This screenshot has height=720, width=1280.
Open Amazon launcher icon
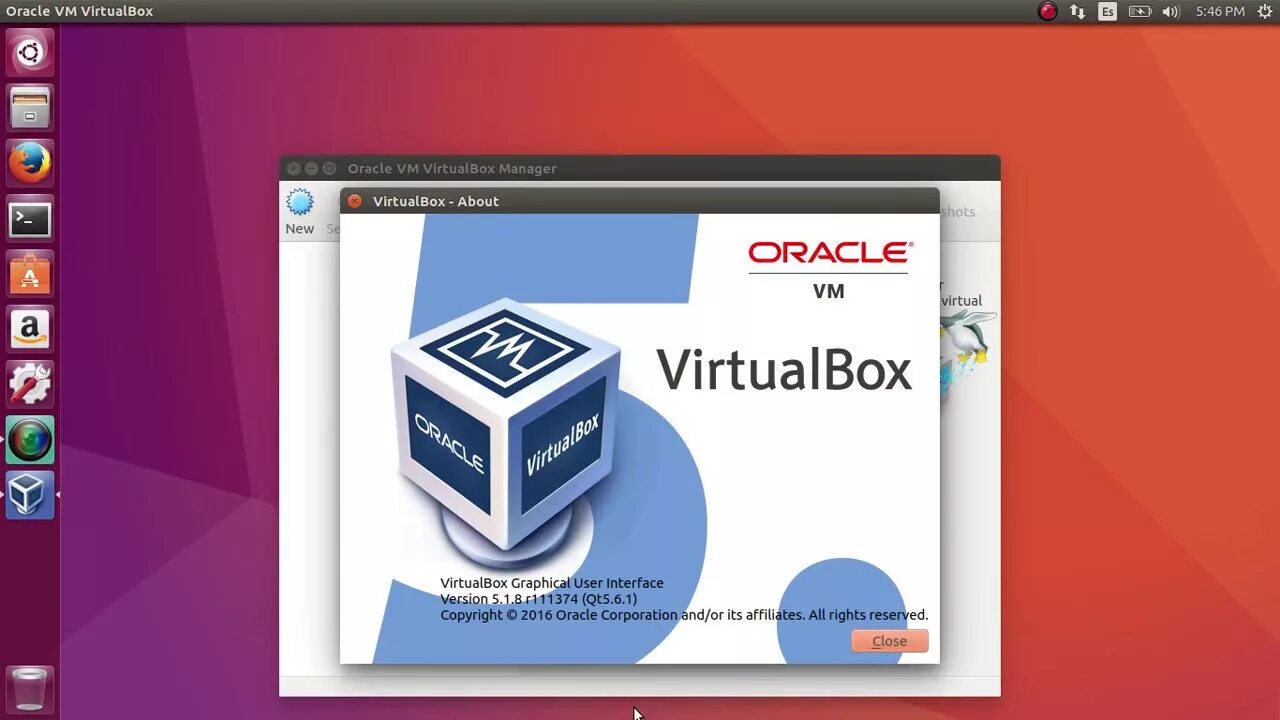pos(30,329)
